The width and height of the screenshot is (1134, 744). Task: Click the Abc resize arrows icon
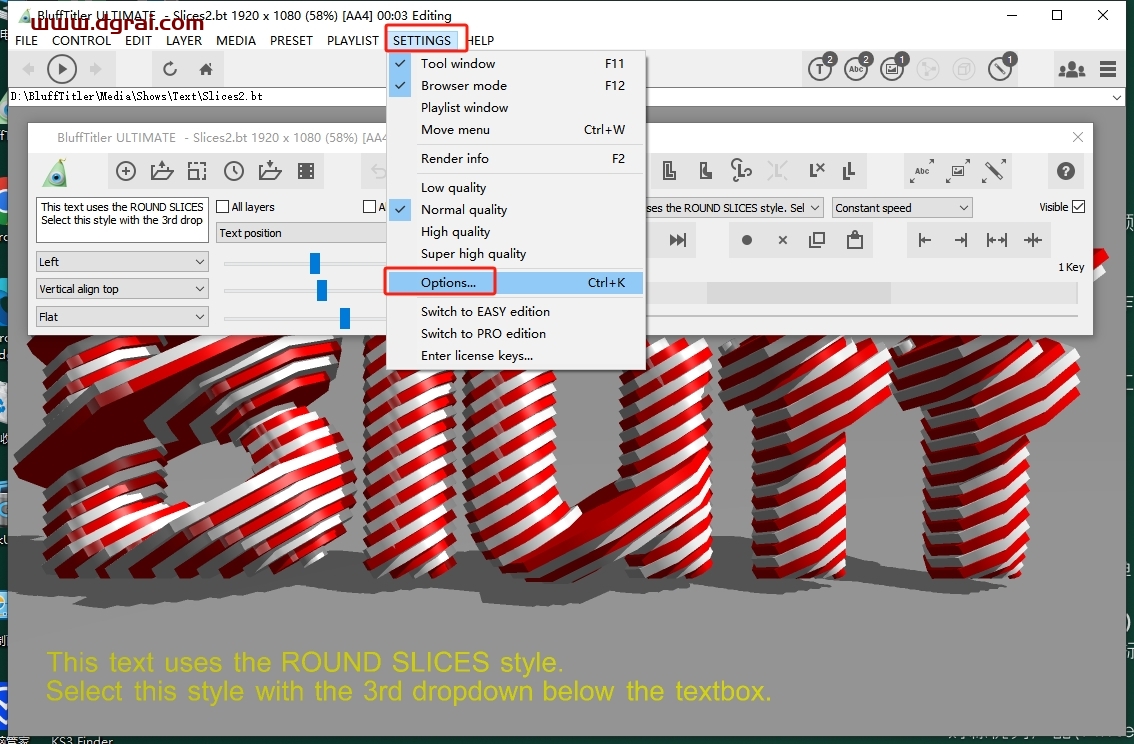[x=922, y=171]
